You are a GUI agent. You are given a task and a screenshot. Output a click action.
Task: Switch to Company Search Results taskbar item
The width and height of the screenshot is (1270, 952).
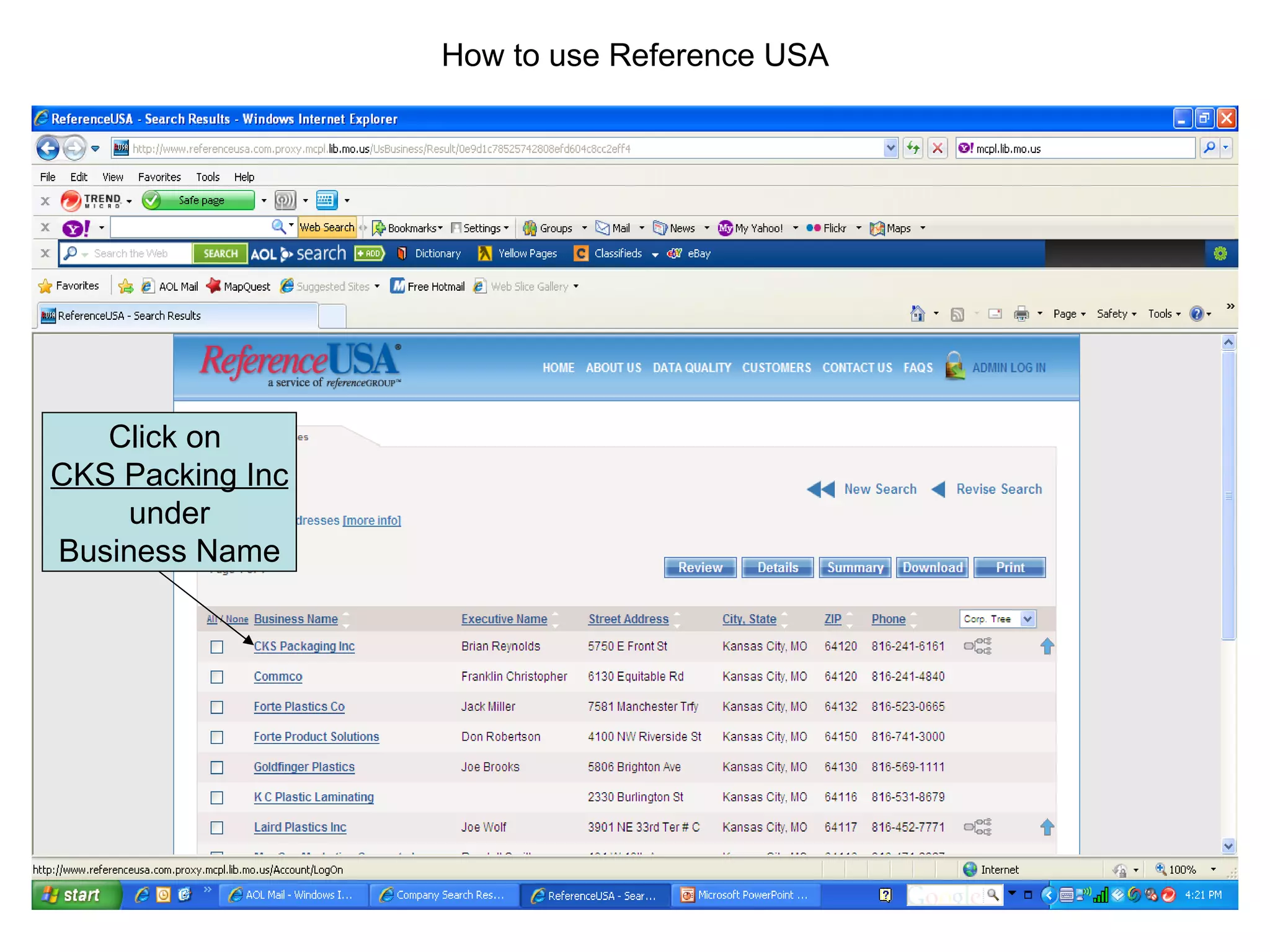(444, 895)
